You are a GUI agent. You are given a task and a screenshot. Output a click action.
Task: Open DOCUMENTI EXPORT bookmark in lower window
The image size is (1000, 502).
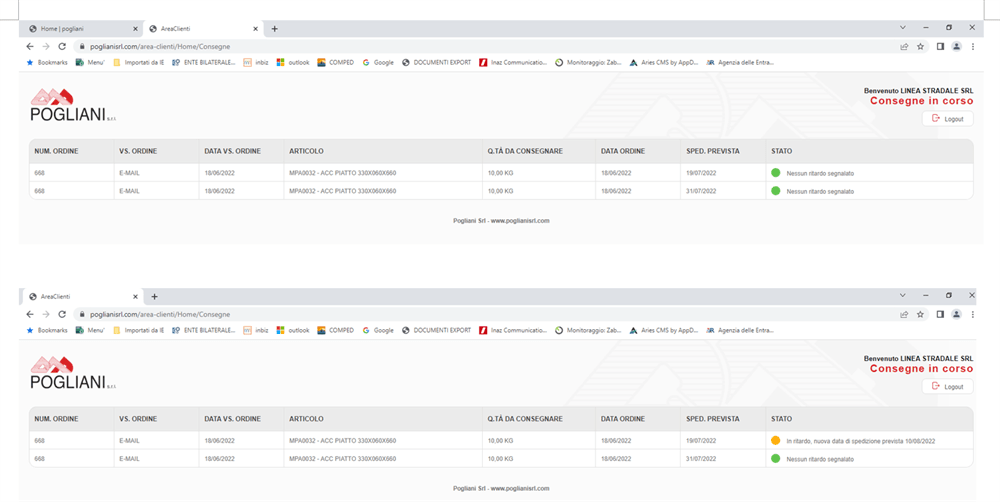tap(437, 330)
